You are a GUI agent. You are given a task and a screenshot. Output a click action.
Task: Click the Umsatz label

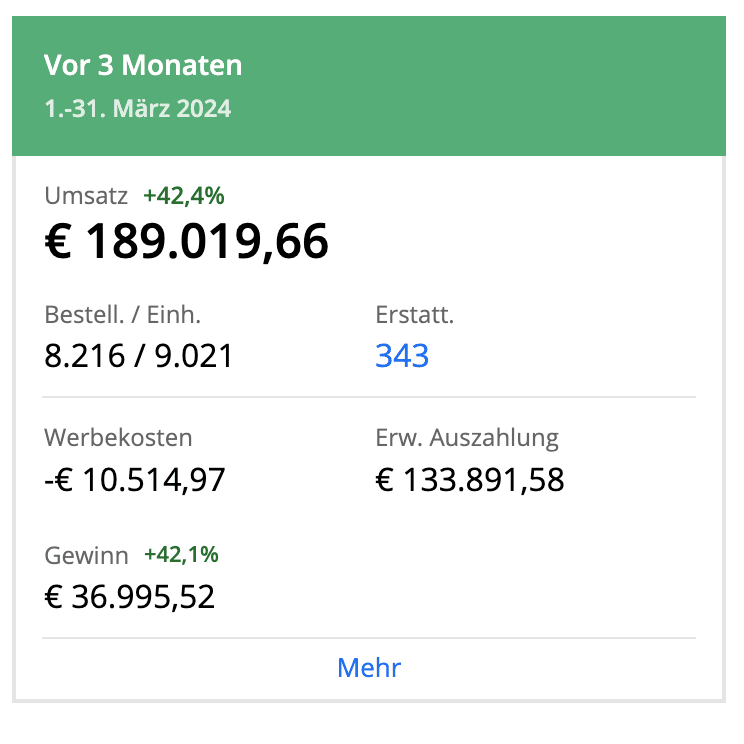[x=86, y=196]
